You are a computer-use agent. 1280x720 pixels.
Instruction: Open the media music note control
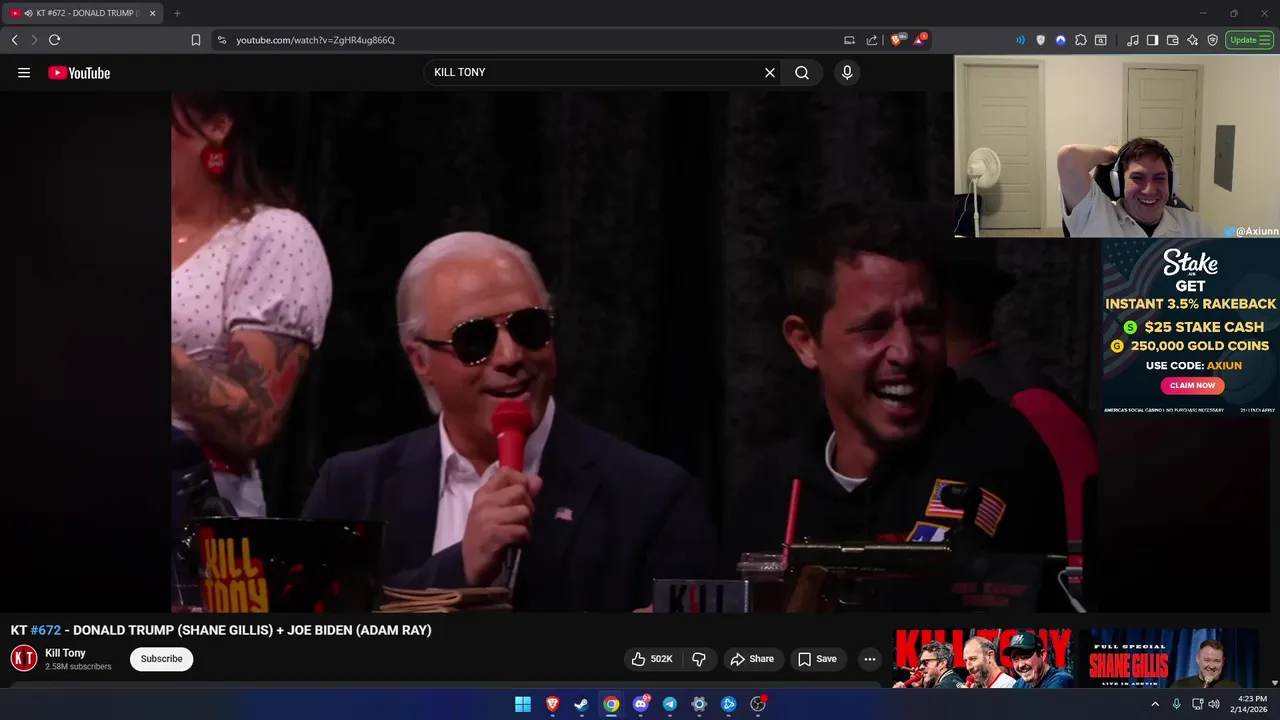[1132, 40]
